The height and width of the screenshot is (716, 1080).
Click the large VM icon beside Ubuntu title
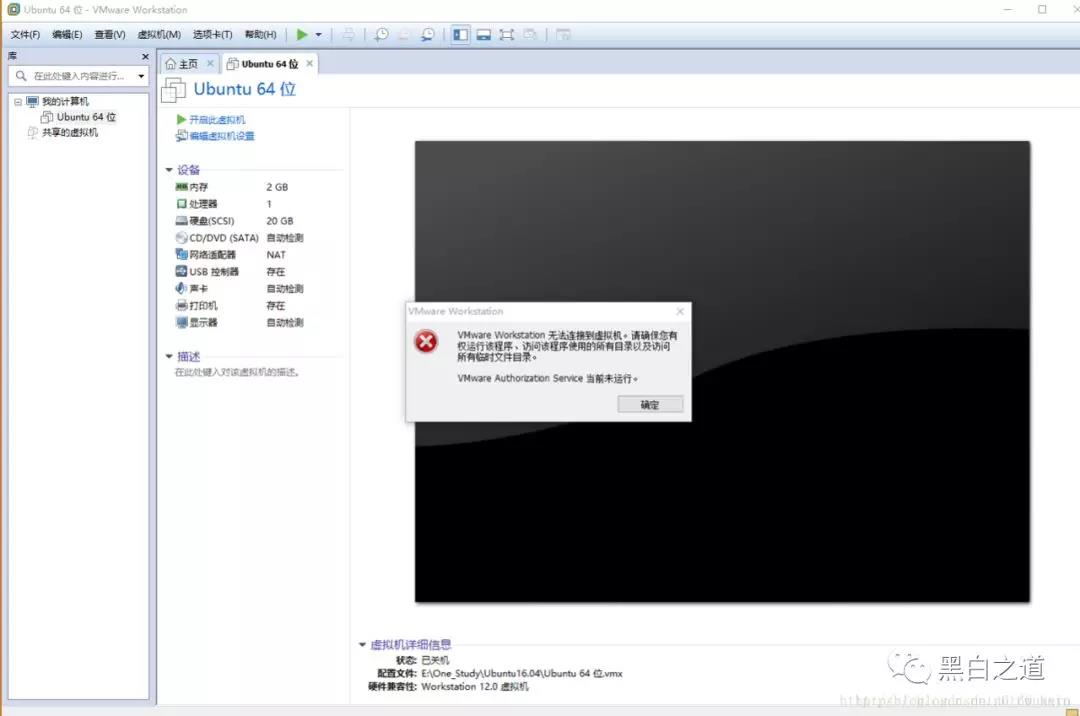point(174,90)
